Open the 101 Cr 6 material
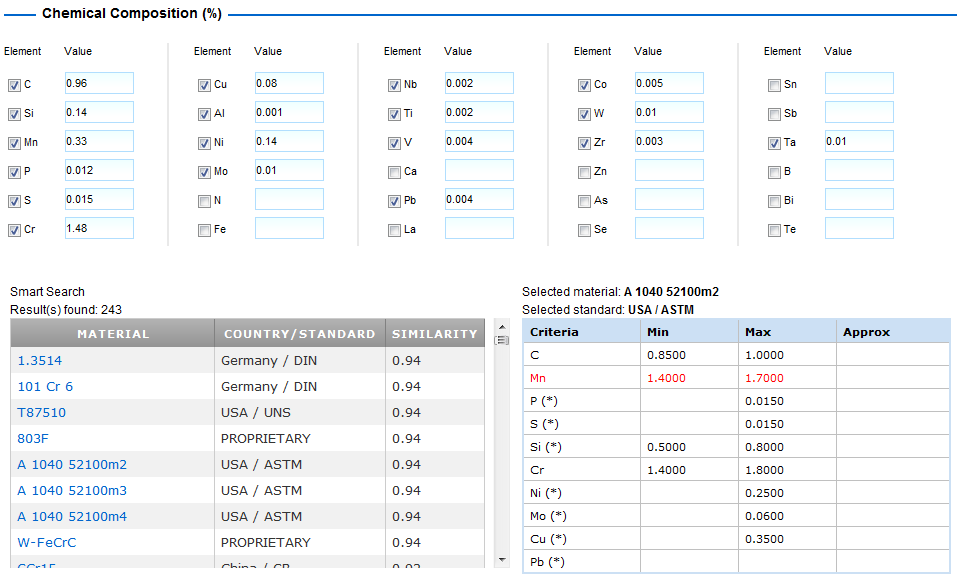 [x=45, y=386]
